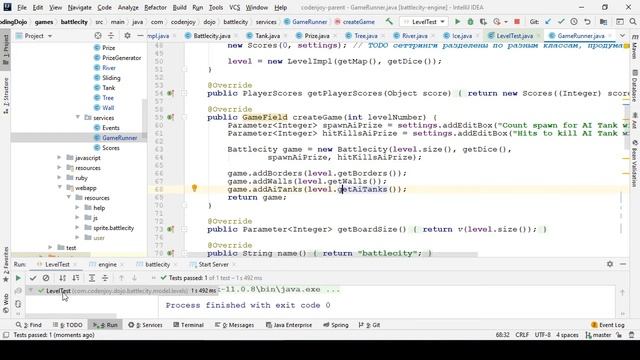Show hidden editor tabs chevron

[x=622, y=36]
